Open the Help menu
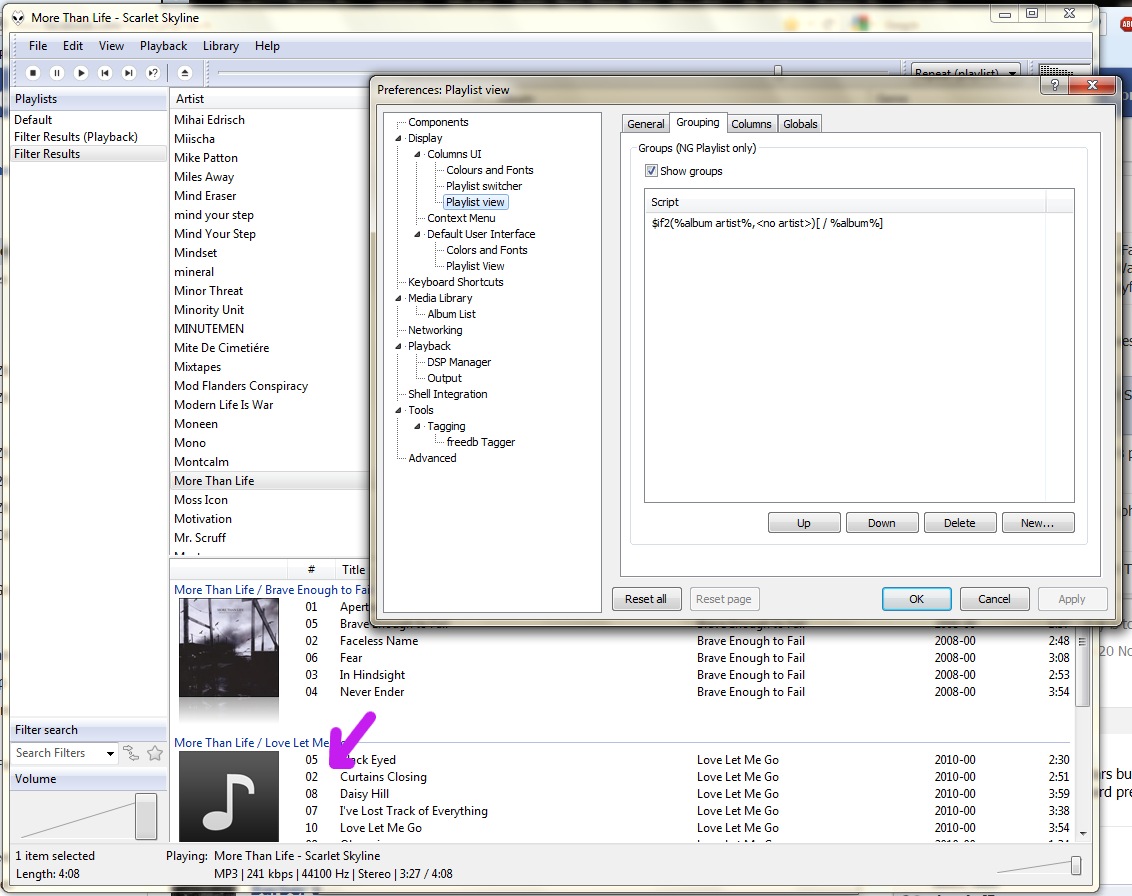Screen dimensions: 1132x896 click(267, 46)
